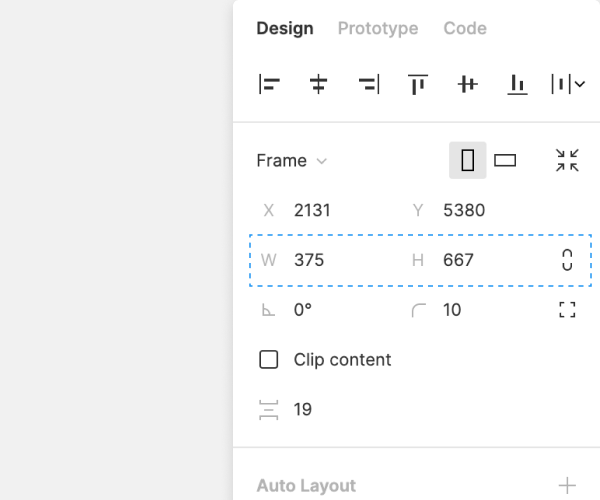
Task: Open the Frame type dropdown
Action: (x=291, y=160)
